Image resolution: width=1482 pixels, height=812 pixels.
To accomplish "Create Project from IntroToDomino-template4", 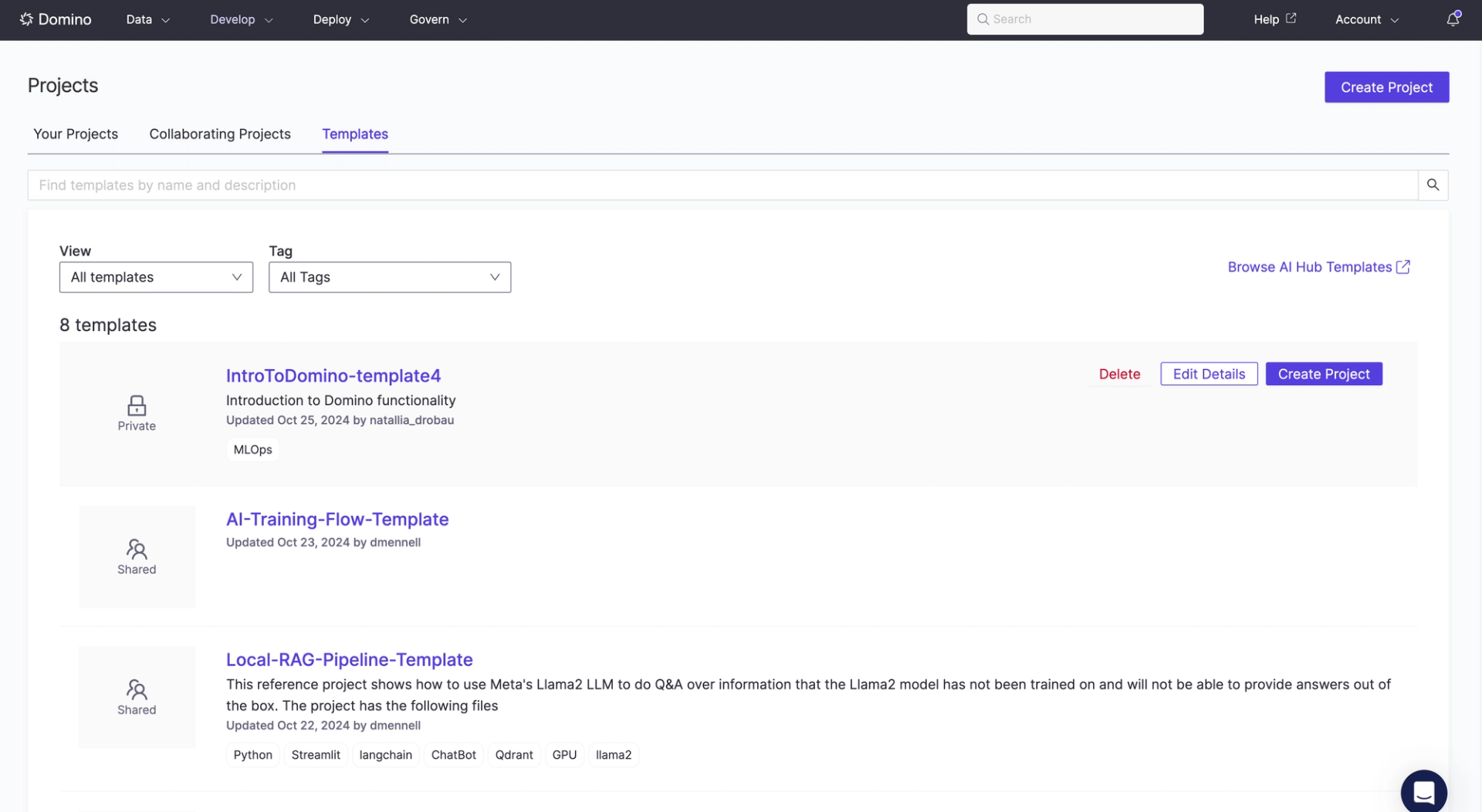I will coord(1324,374).
